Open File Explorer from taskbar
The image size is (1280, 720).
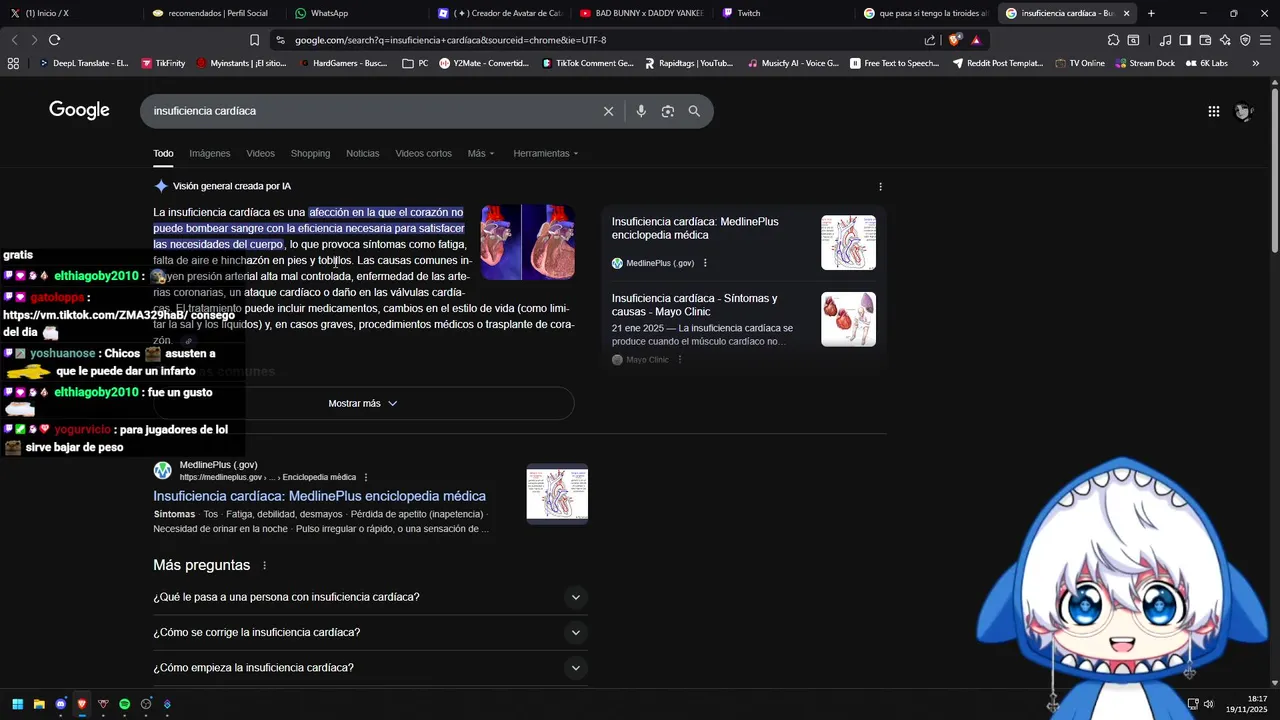pos(39,704)
